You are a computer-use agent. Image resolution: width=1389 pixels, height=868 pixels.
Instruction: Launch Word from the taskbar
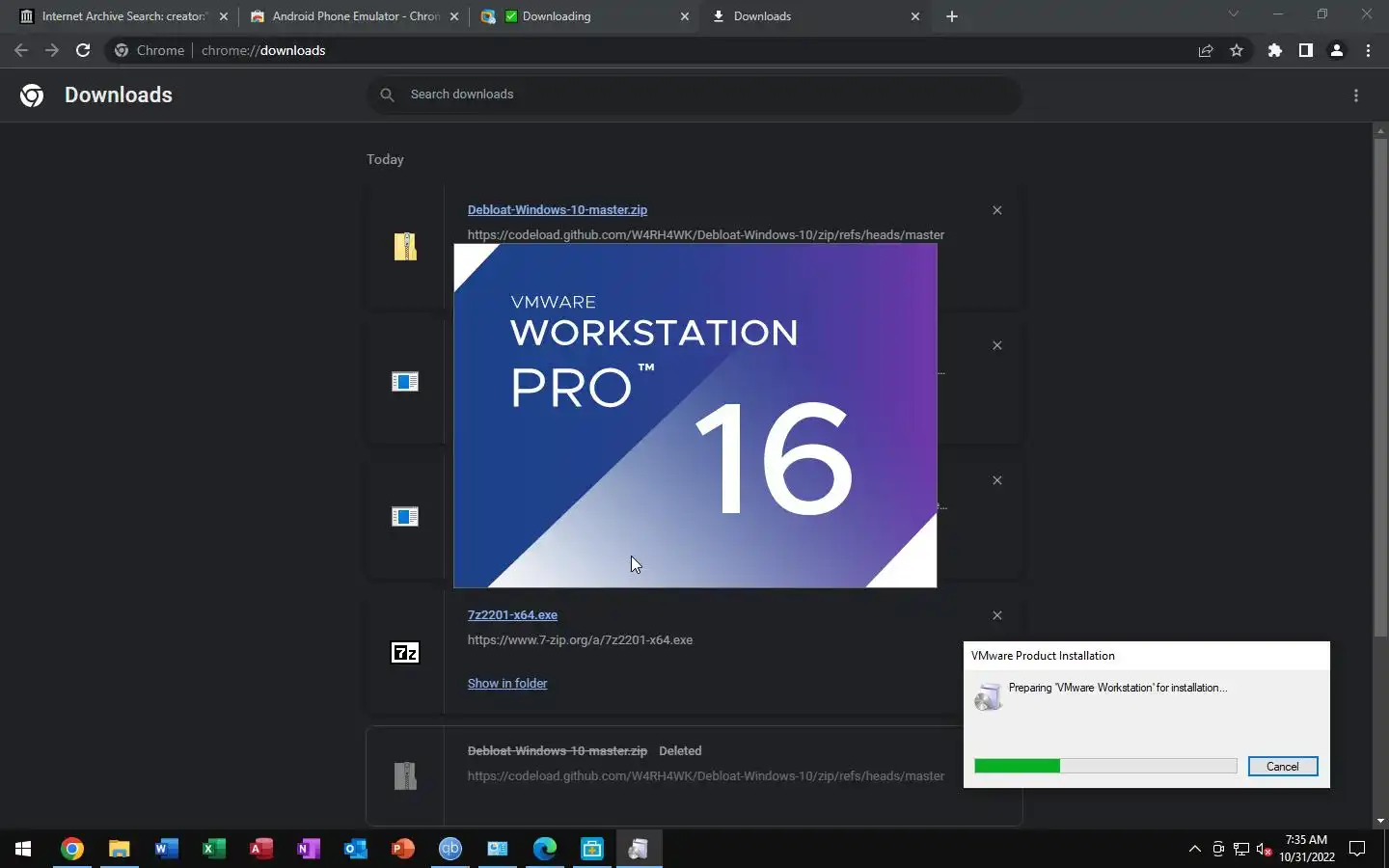pyautogui.click(x=166, y=849)
